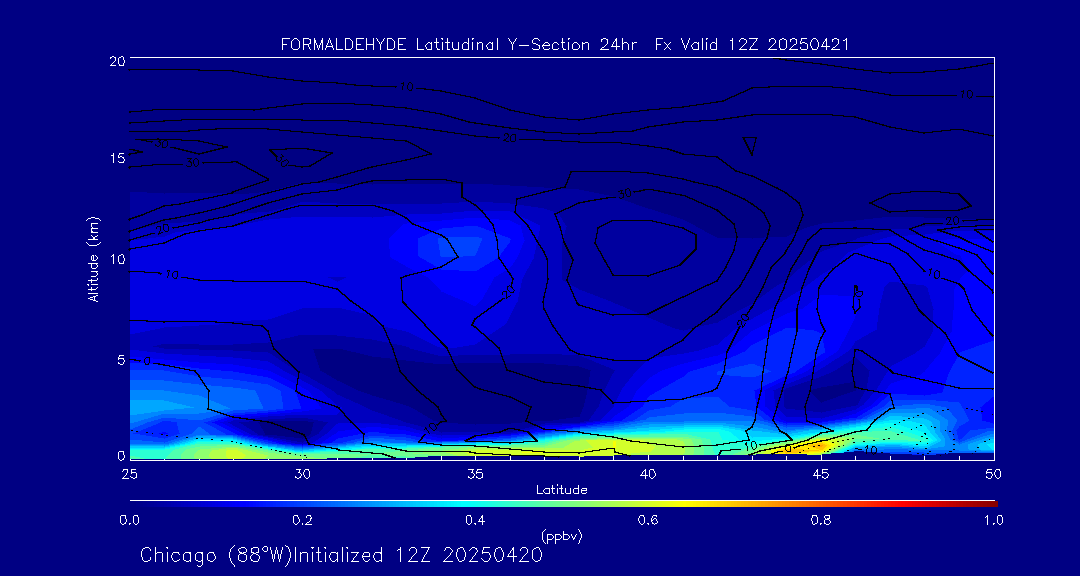Image resolution: width=1080 pixels, height=576 pixels.
Task: Click the altitude axis tick label 5
Action: click(121, 360)
